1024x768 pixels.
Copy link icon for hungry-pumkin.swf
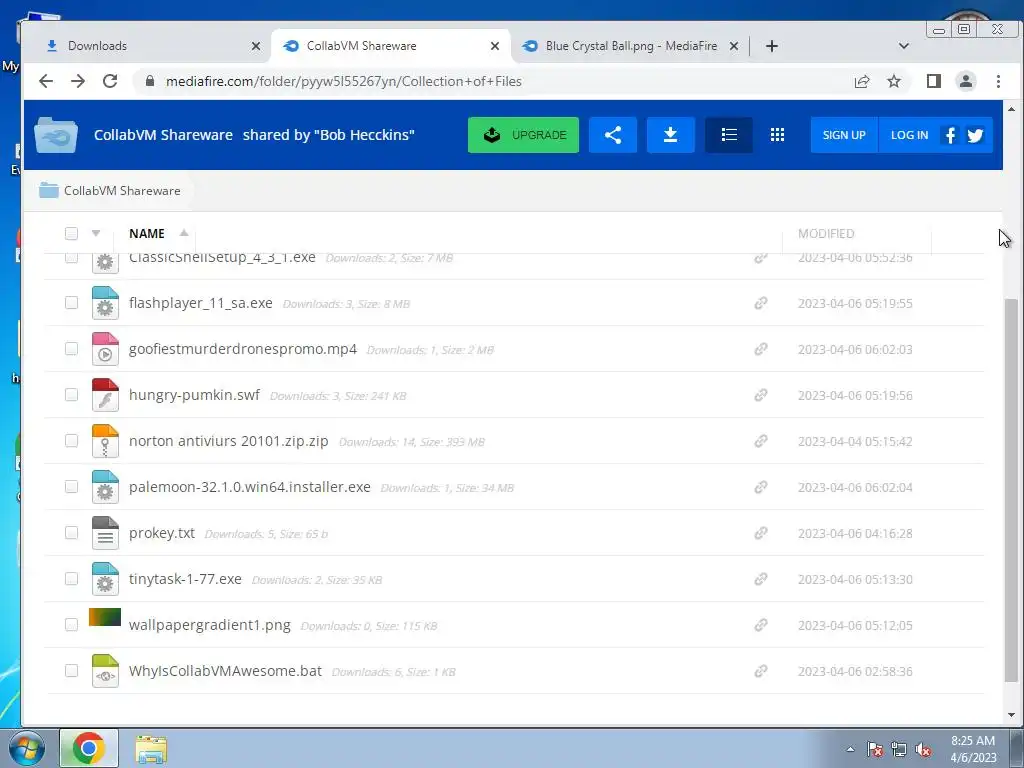point(761,395)
